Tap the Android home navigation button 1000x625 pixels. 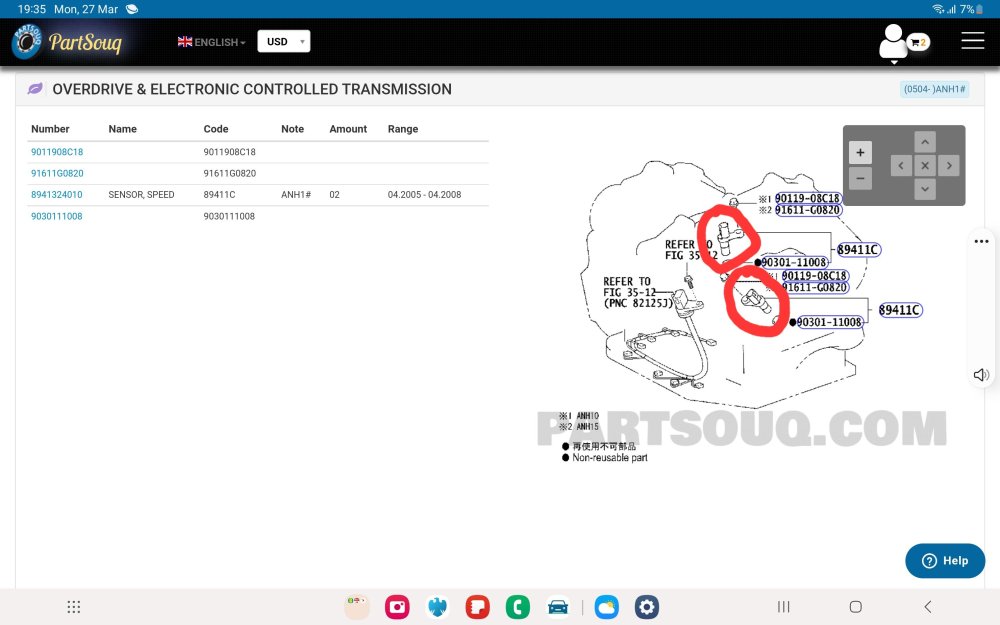tap(856, 607)
